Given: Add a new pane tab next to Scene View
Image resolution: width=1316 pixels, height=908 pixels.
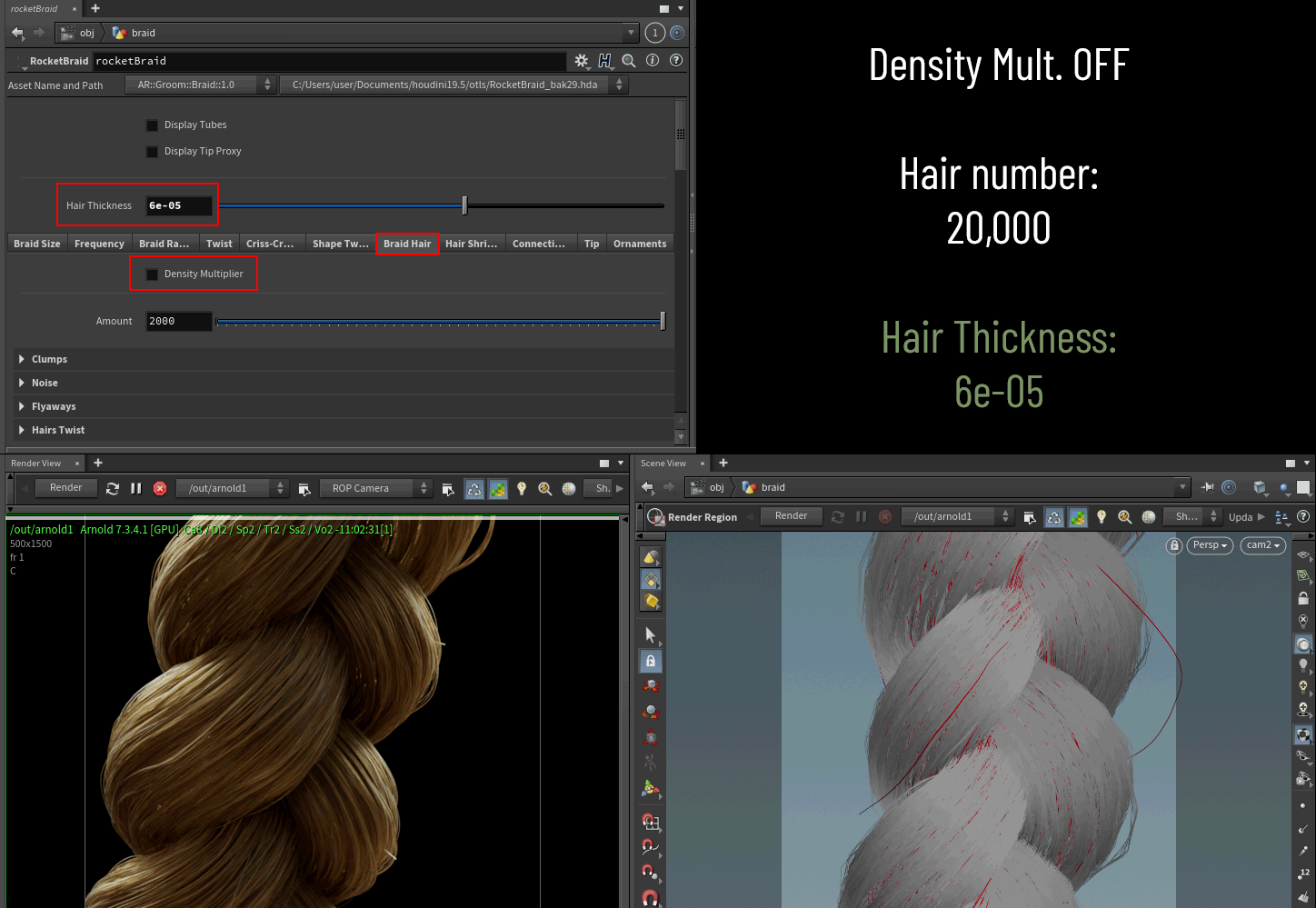Looking at the screenshot, I should click(723, 463).
